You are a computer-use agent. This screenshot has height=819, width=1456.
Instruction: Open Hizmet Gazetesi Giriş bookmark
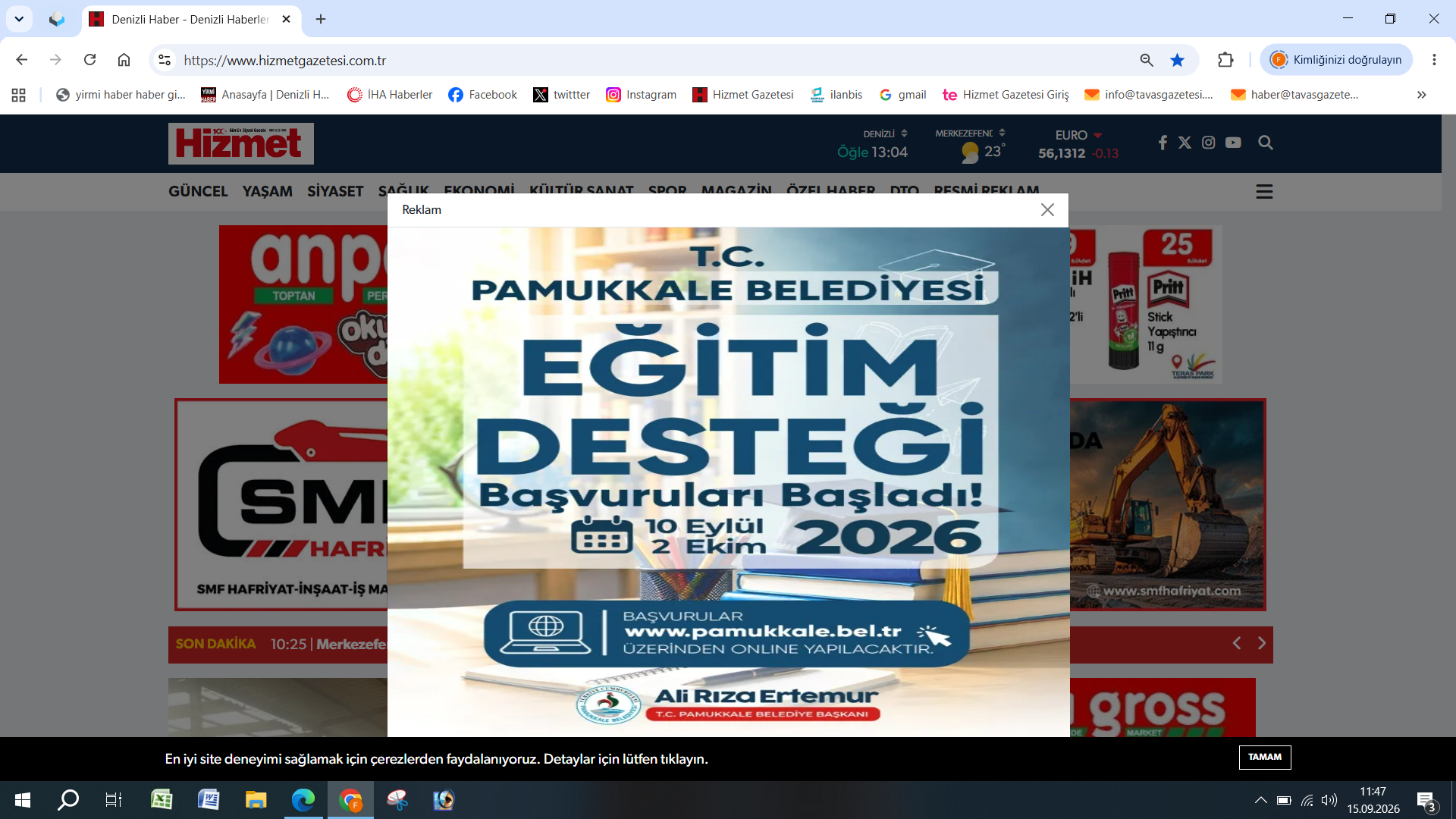point(1006,95)
